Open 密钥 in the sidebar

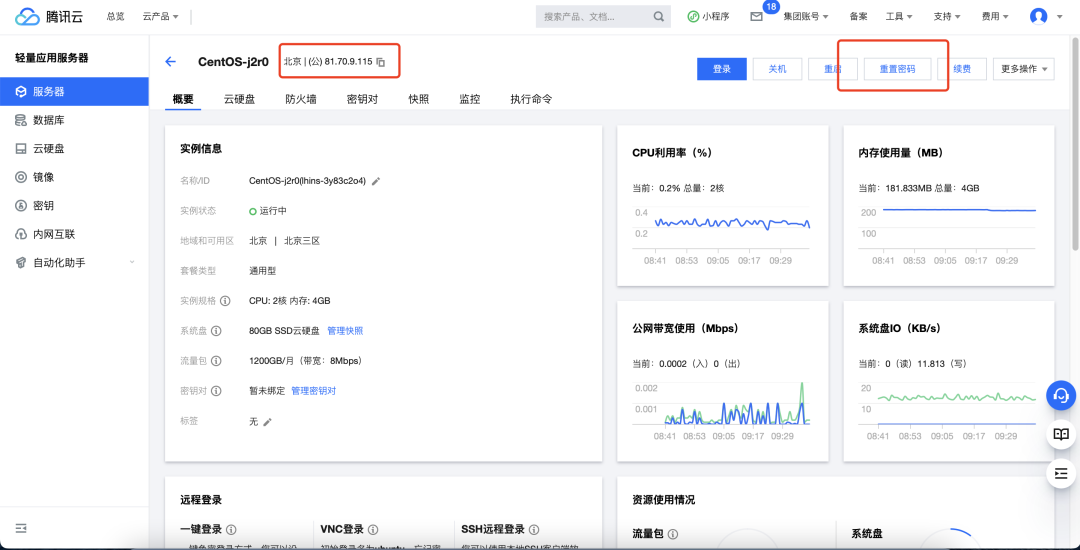pos(74,206)
